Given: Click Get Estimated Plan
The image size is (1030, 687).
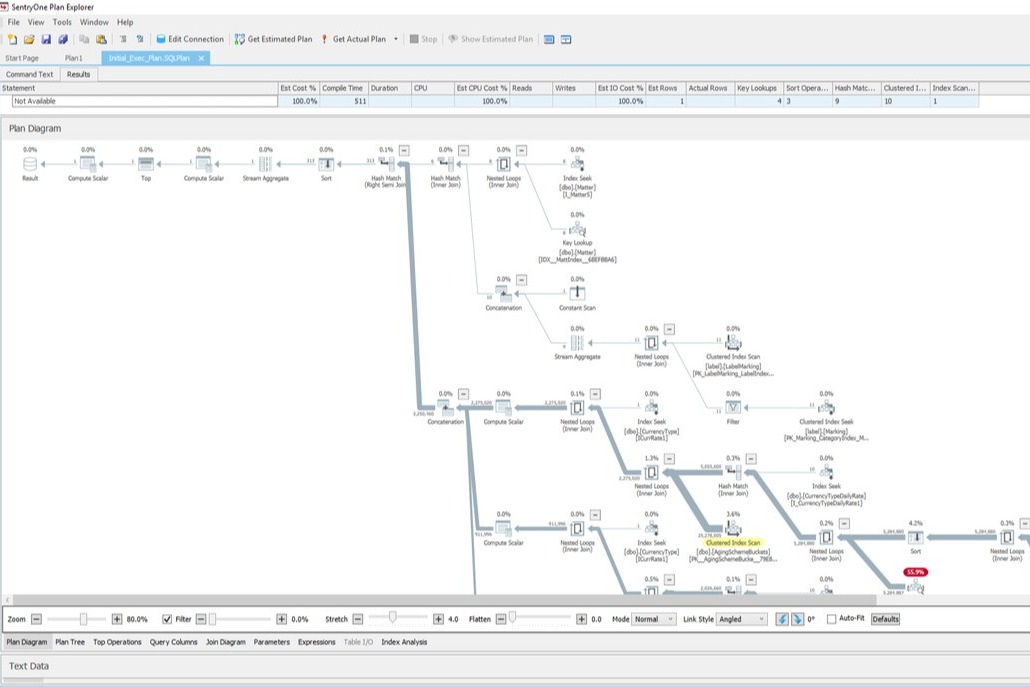Looking at the screenshot, I should 273,39.
